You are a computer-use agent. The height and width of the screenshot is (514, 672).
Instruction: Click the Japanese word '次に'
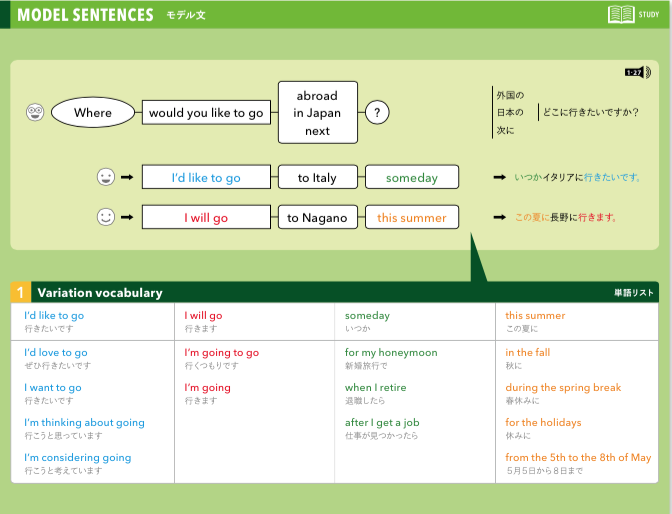pyautogui.click(x=505, y=130)
